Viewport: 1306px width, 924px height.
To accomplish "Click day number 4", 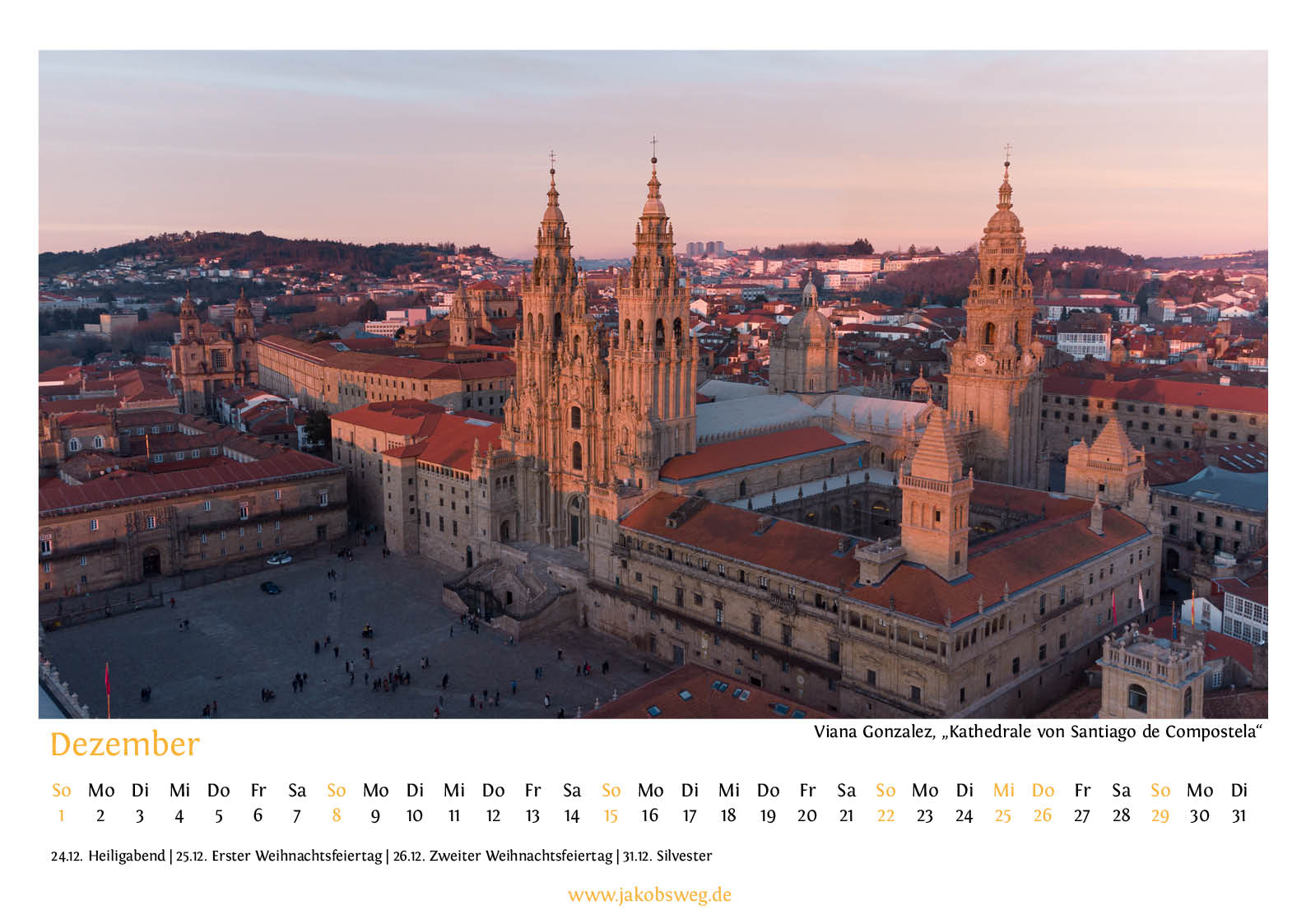I will pyautogui.click(x=179, y=815).
